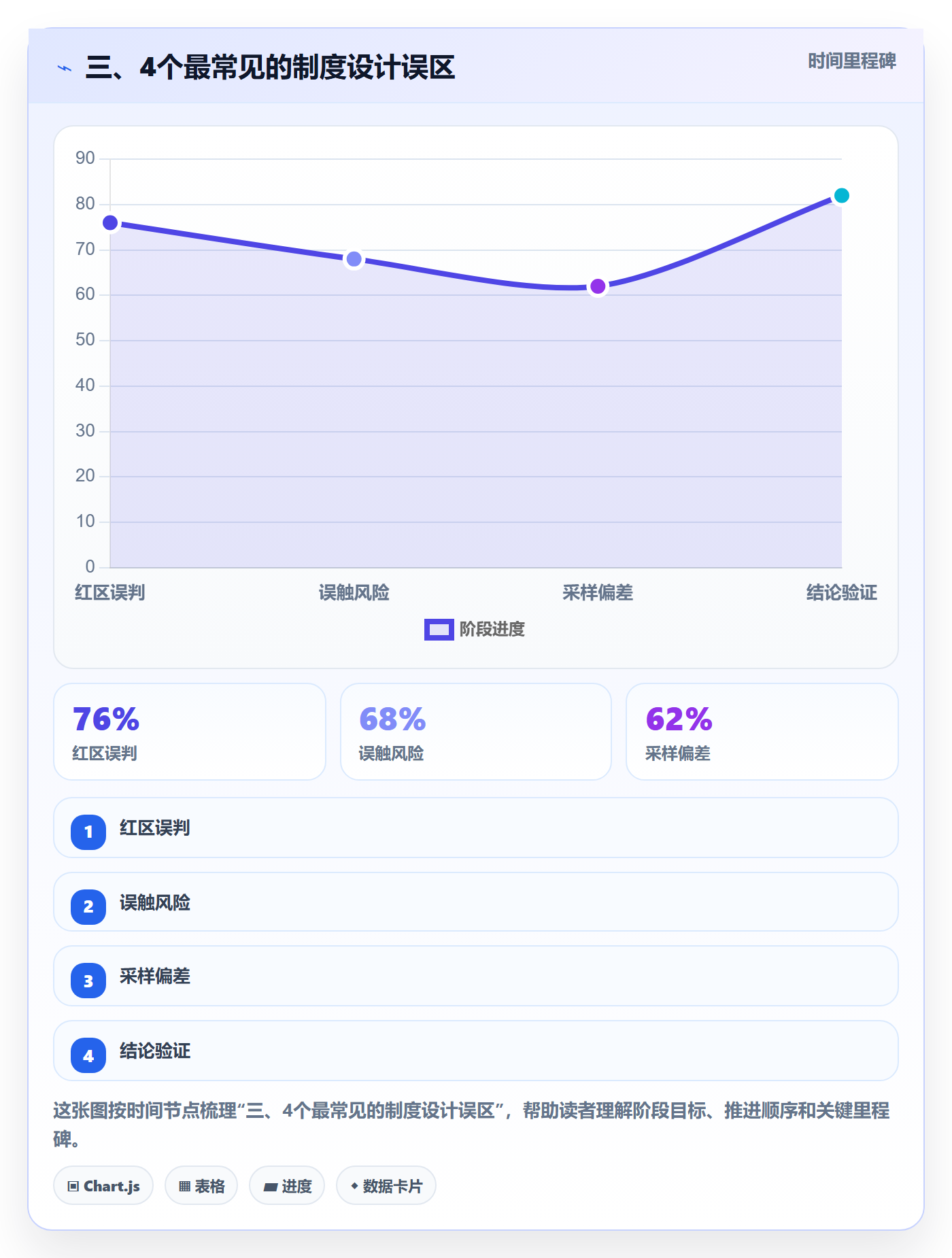The width and height of the screenshot is (952, 1258).
Task: Click the 90 y-axis value
Action: (85, 158)
